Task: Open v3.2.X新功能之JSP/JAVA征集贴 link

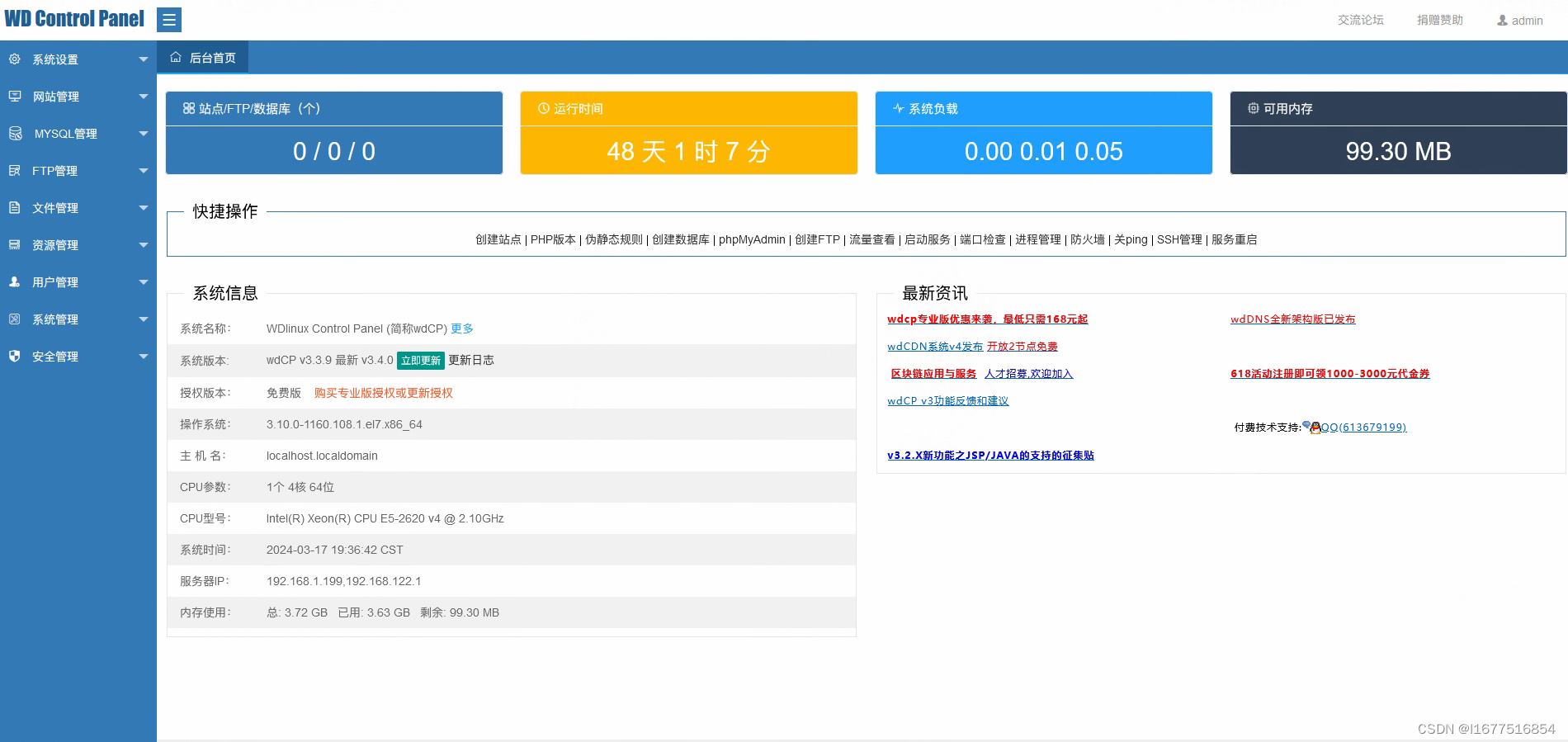Action: pyautogui.click(x=990, y=456)
